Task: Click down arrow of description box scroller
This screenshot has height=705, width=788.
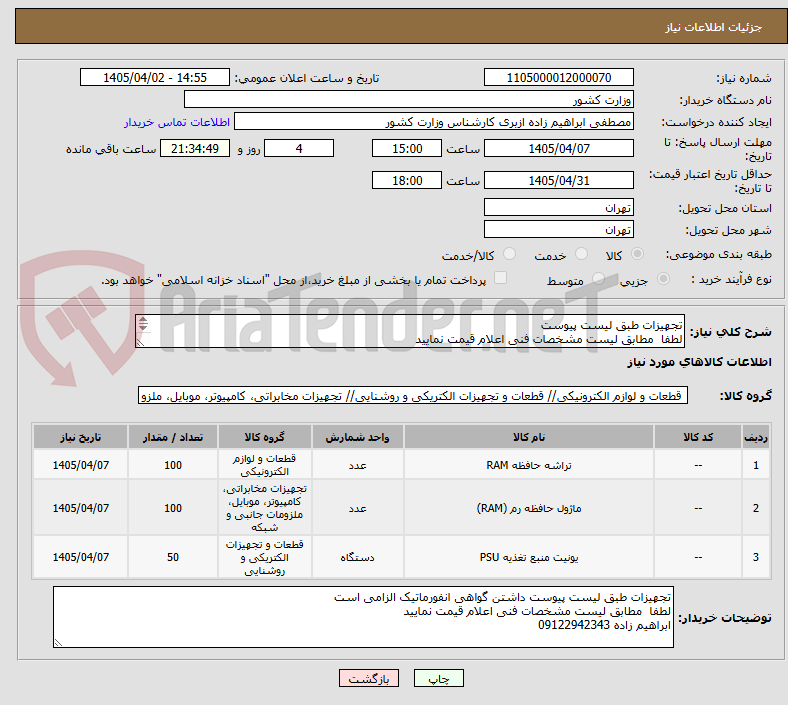Action: [x=143, y=328]
